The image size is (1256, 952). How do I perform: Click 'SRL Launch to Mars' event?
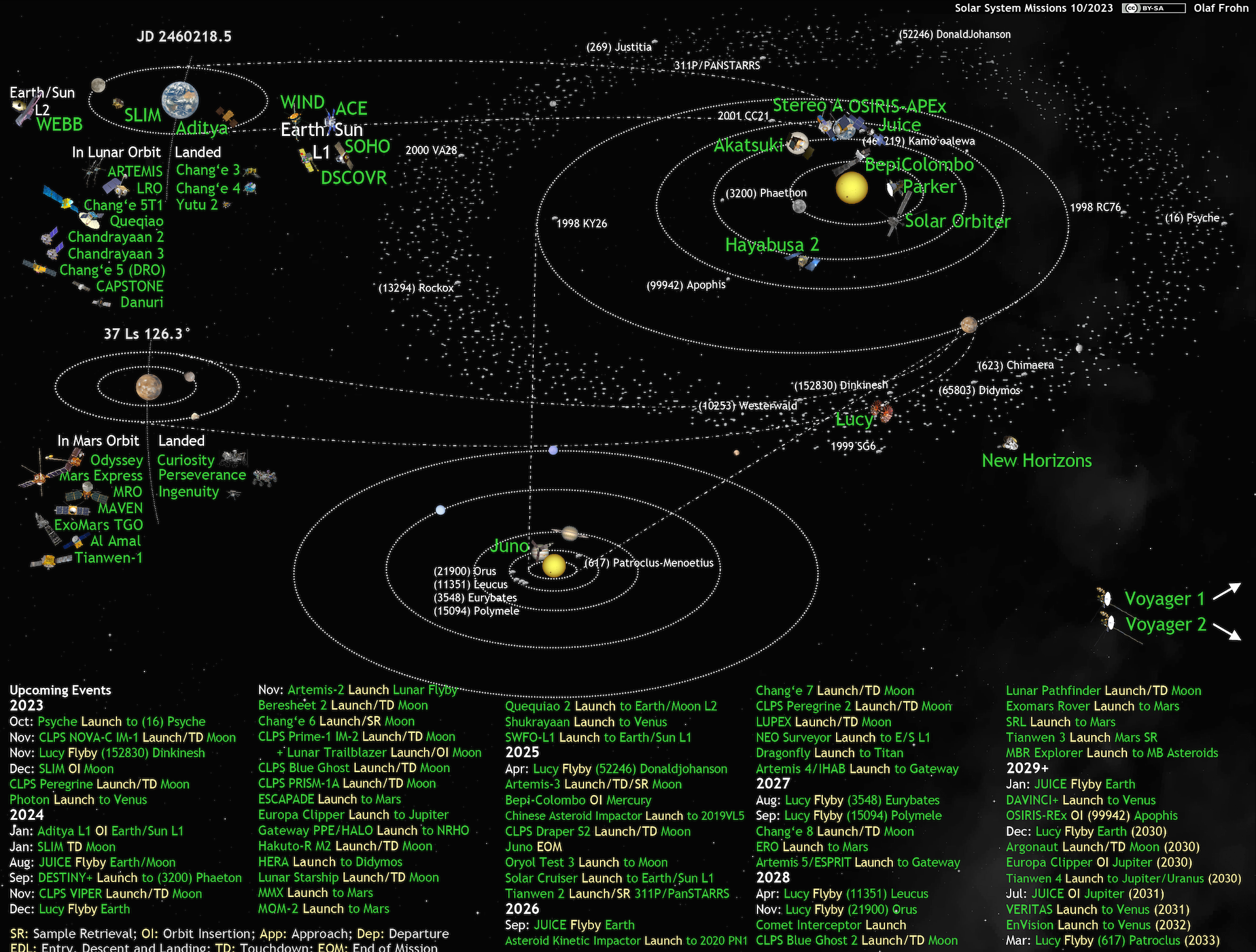[x=1060, y=722]
